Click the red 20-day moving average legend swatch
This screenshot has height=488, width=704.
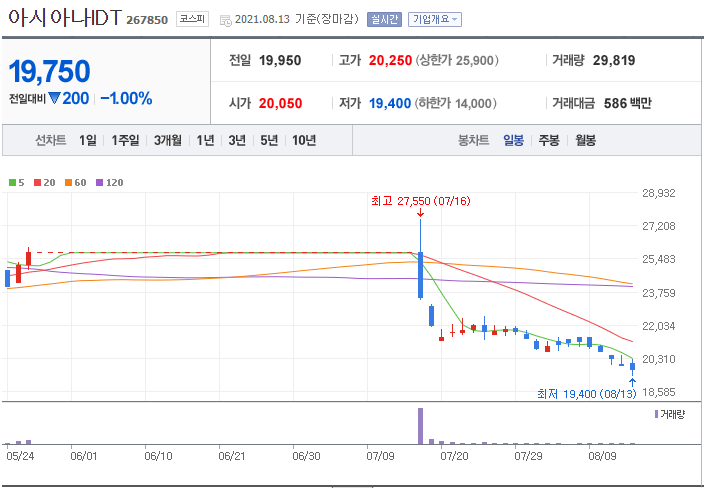coord(37,183)
